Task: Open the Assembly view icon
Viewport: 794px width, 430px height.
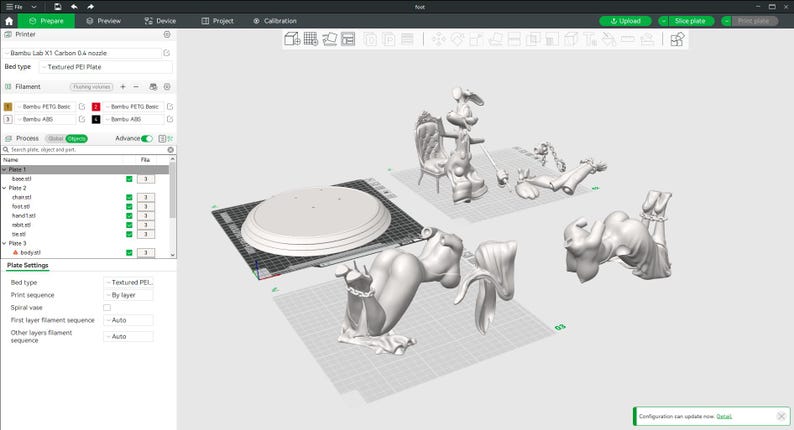Action: (677, 40)
